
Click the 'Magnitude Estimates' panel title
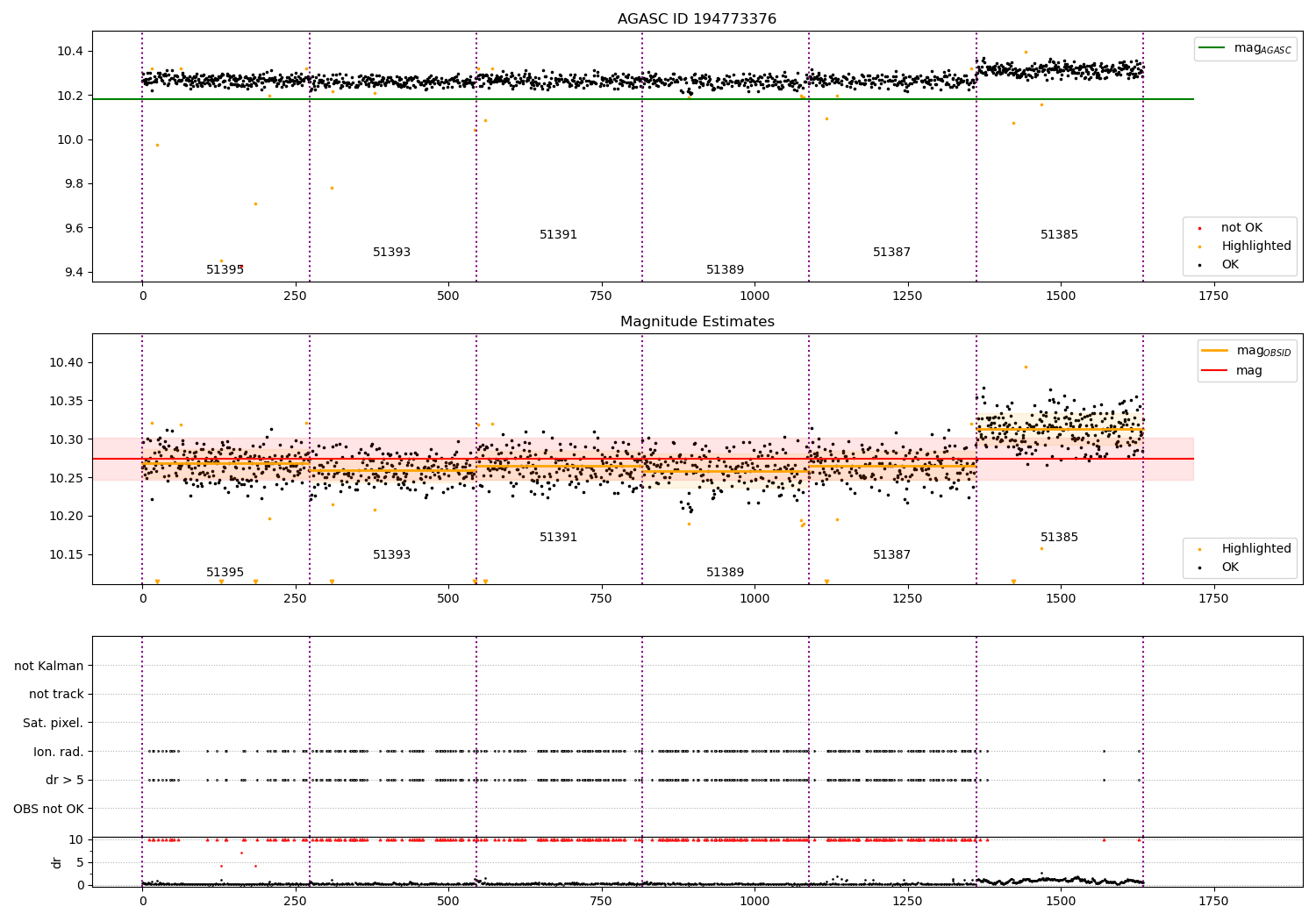coord(697,322)
